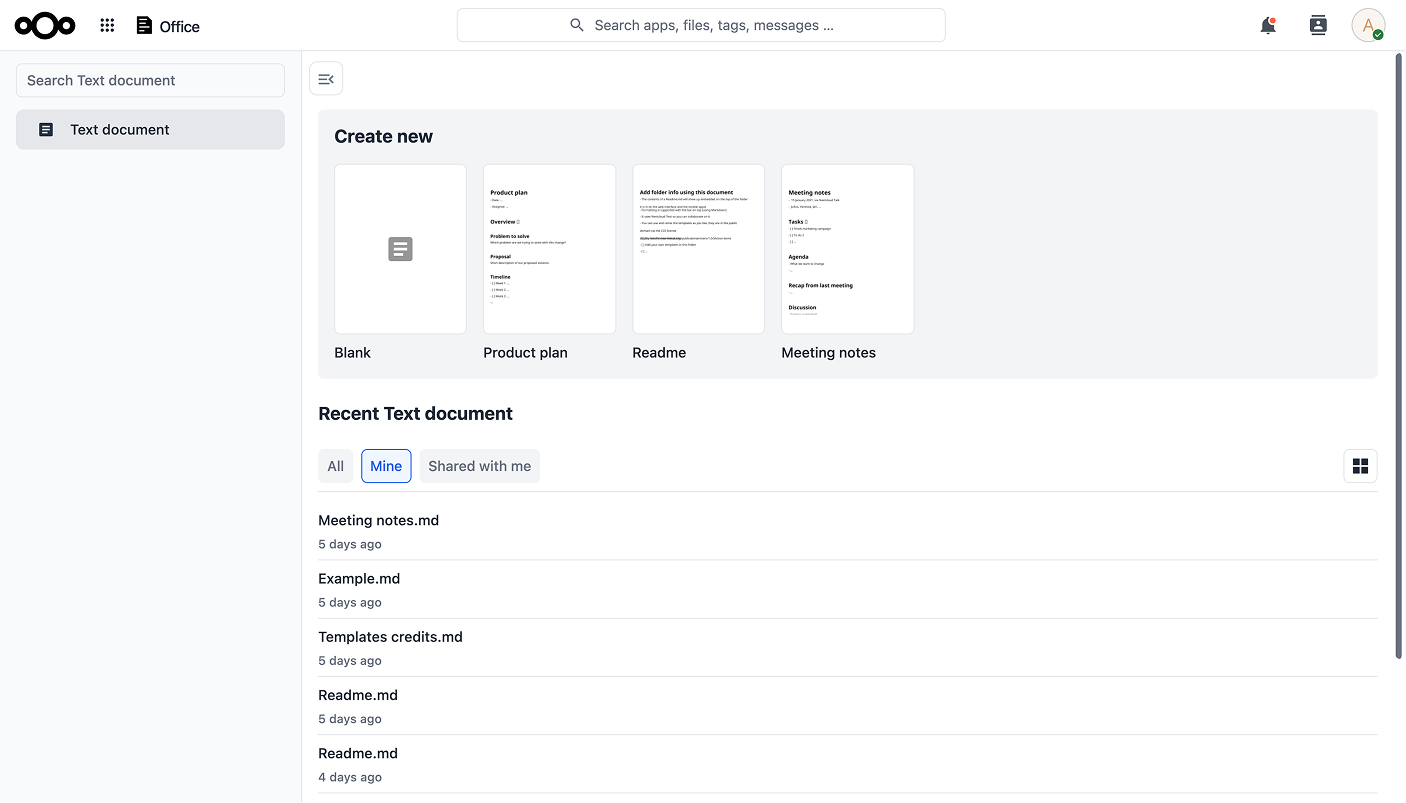1406x803 pixels.
Task: Click the Blank label under the template
Action: [352, 353]
